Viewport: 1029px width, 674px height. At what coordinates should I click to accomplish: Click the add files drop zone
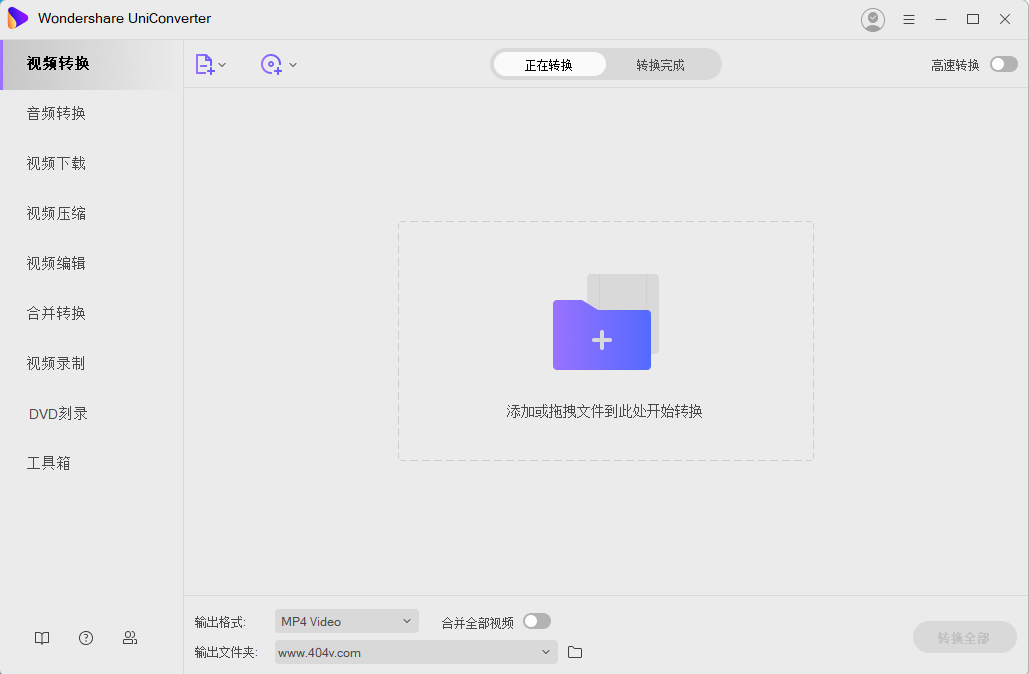point(602,340)
